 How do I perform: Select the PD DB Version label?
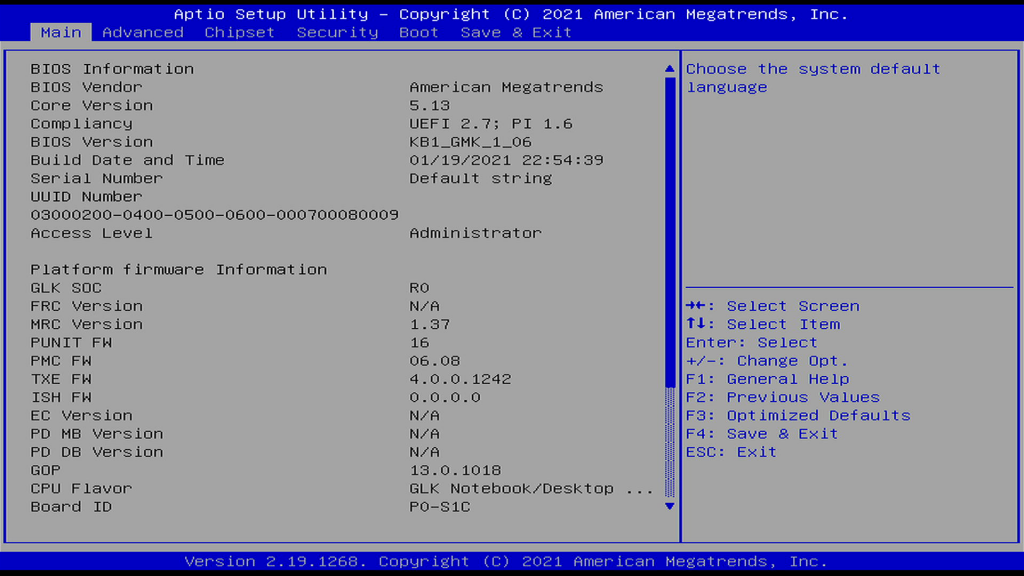(97, 453)
